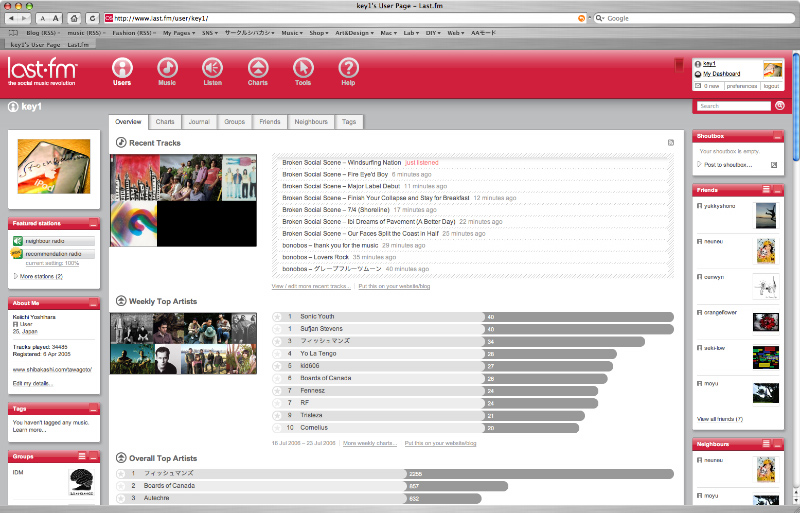Click the browser back arrow

pos(12,18)
